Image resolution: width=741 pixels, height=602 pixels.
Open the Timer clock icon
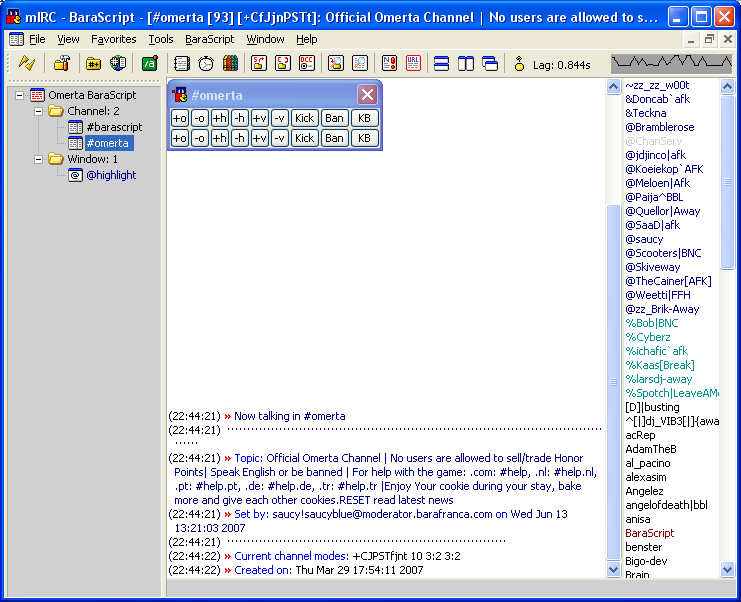coord(205,63)
